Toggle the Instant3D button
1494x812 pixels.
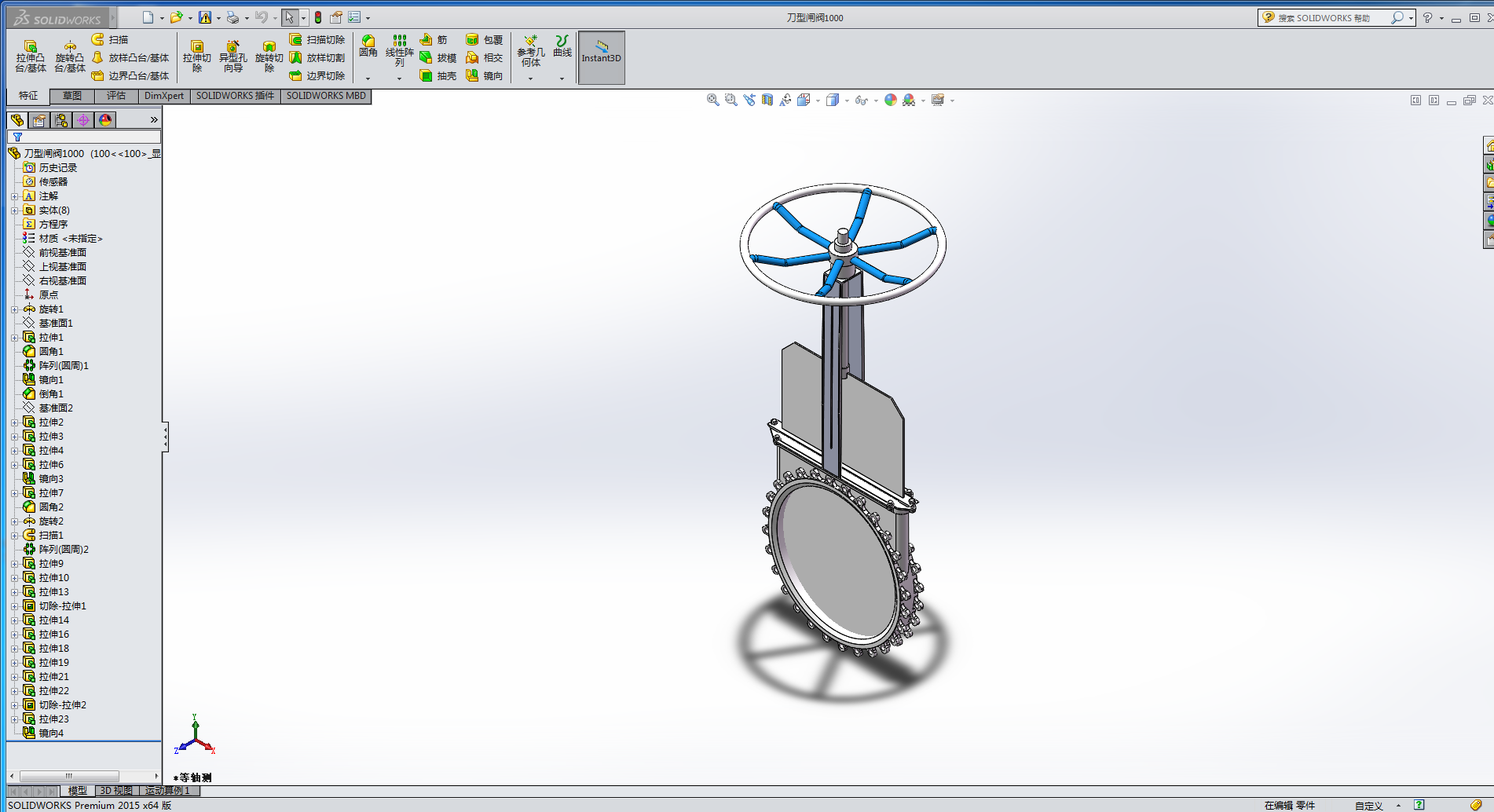click(601, 57)
